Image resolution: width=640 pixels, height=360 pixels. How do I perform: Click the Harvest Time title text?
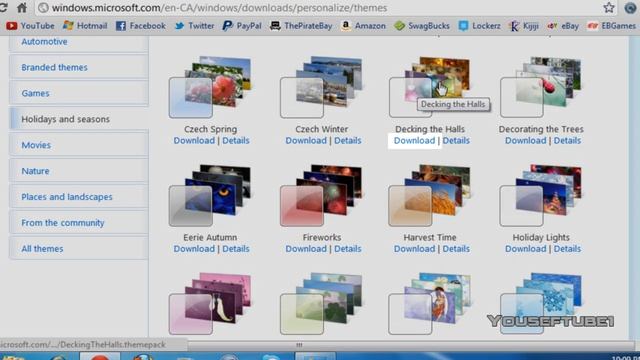point(430,237)
